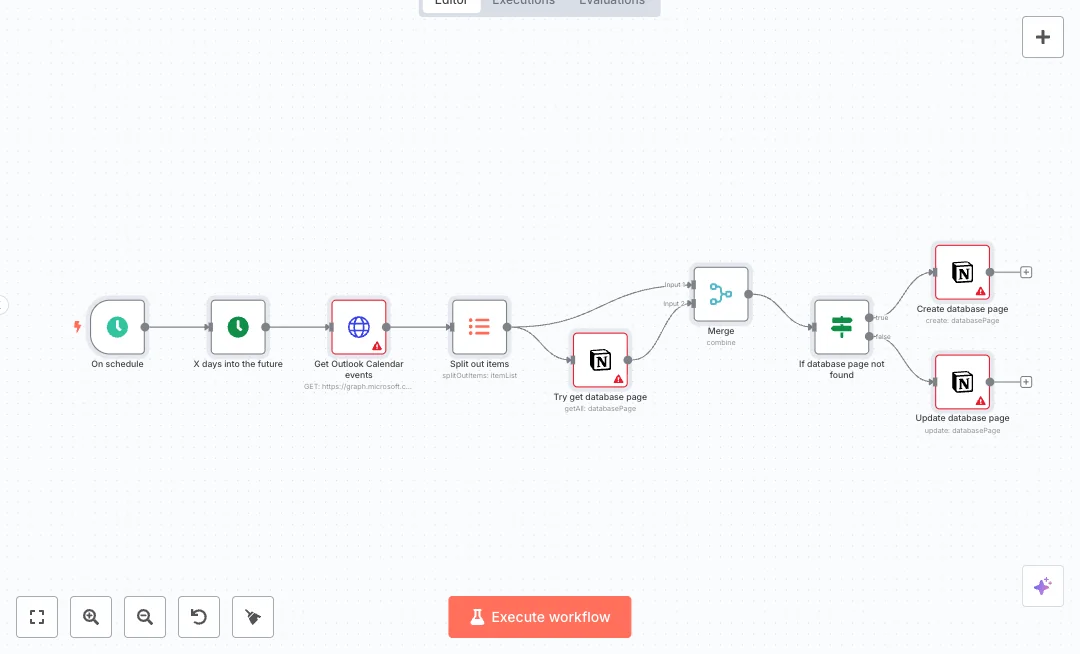Zoom out of the canvas
Screen dimensions: 1080x654
point(145,617)
